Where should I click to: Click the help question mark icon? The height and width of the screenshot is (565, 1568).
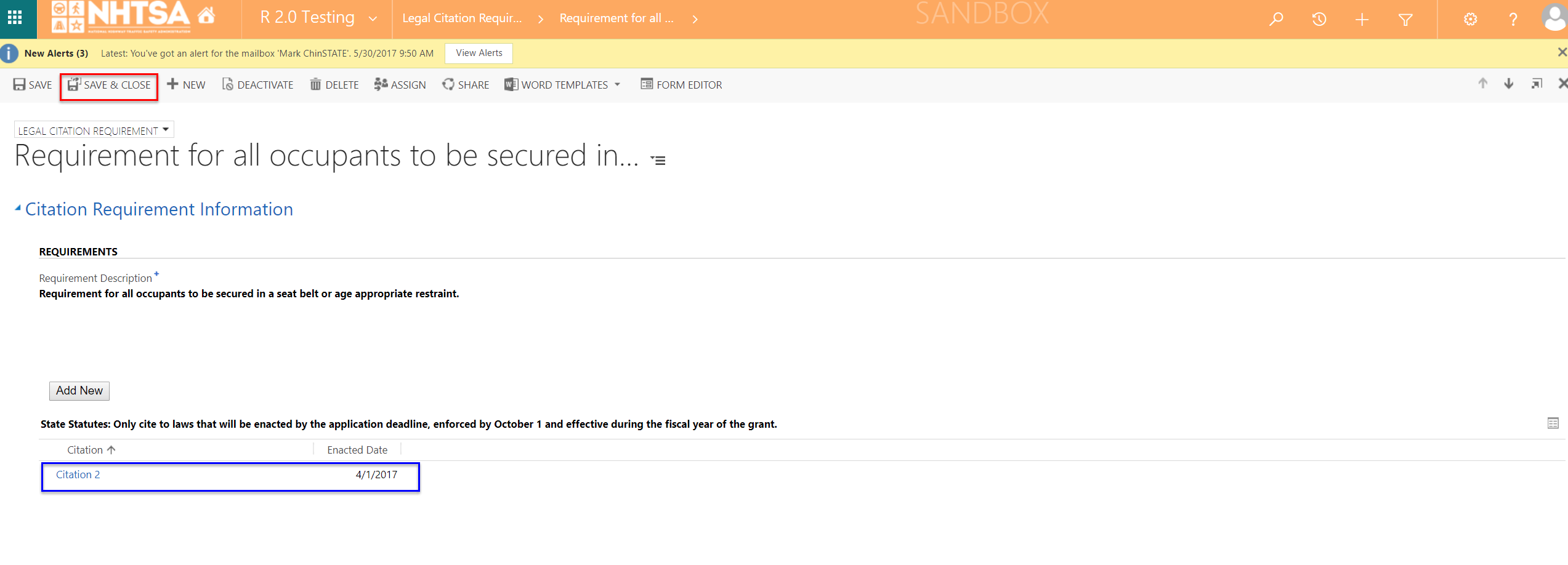(1513, 20)
